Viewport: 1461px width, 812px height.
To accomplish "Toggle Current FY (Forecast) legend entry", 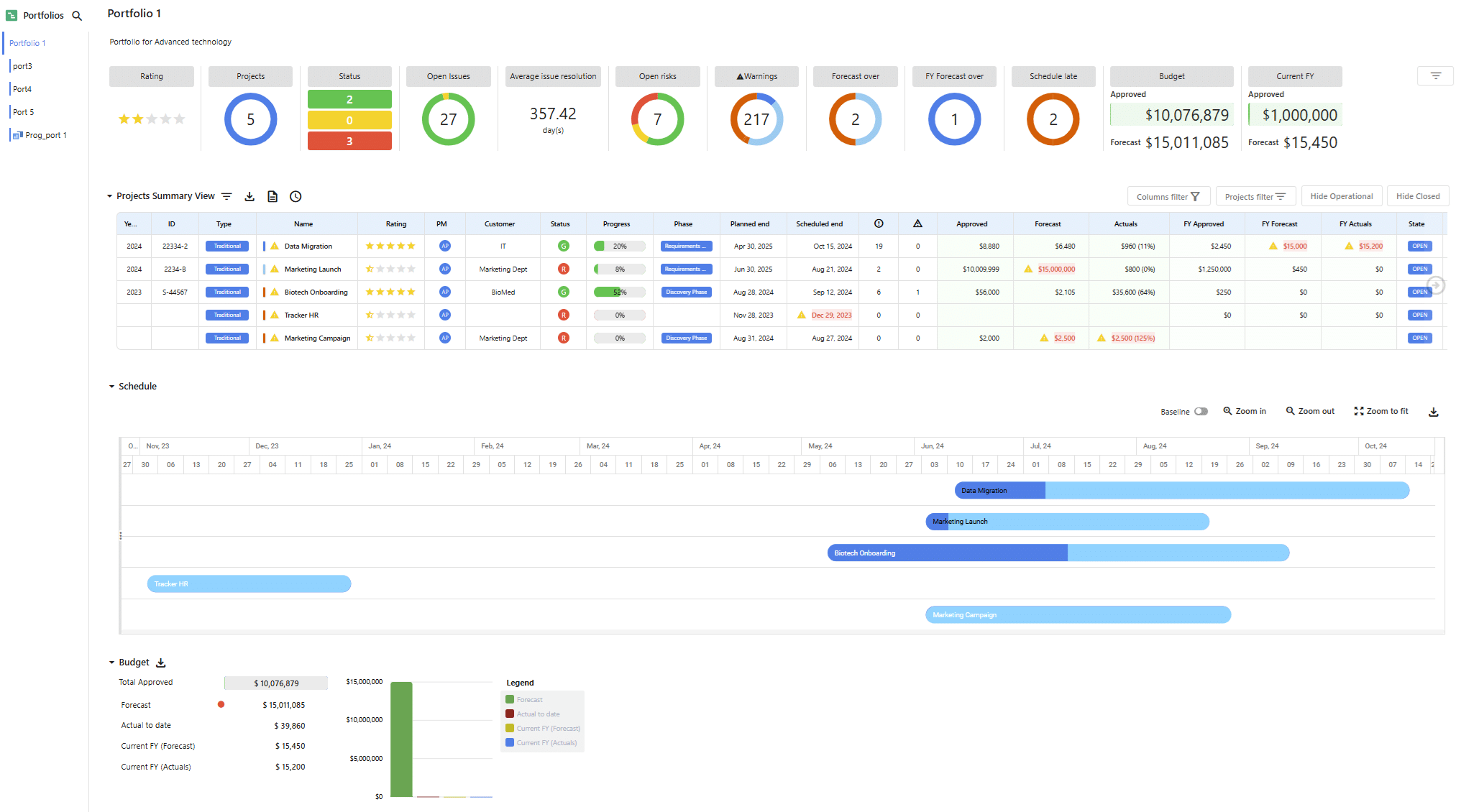I will pos(543,729).
